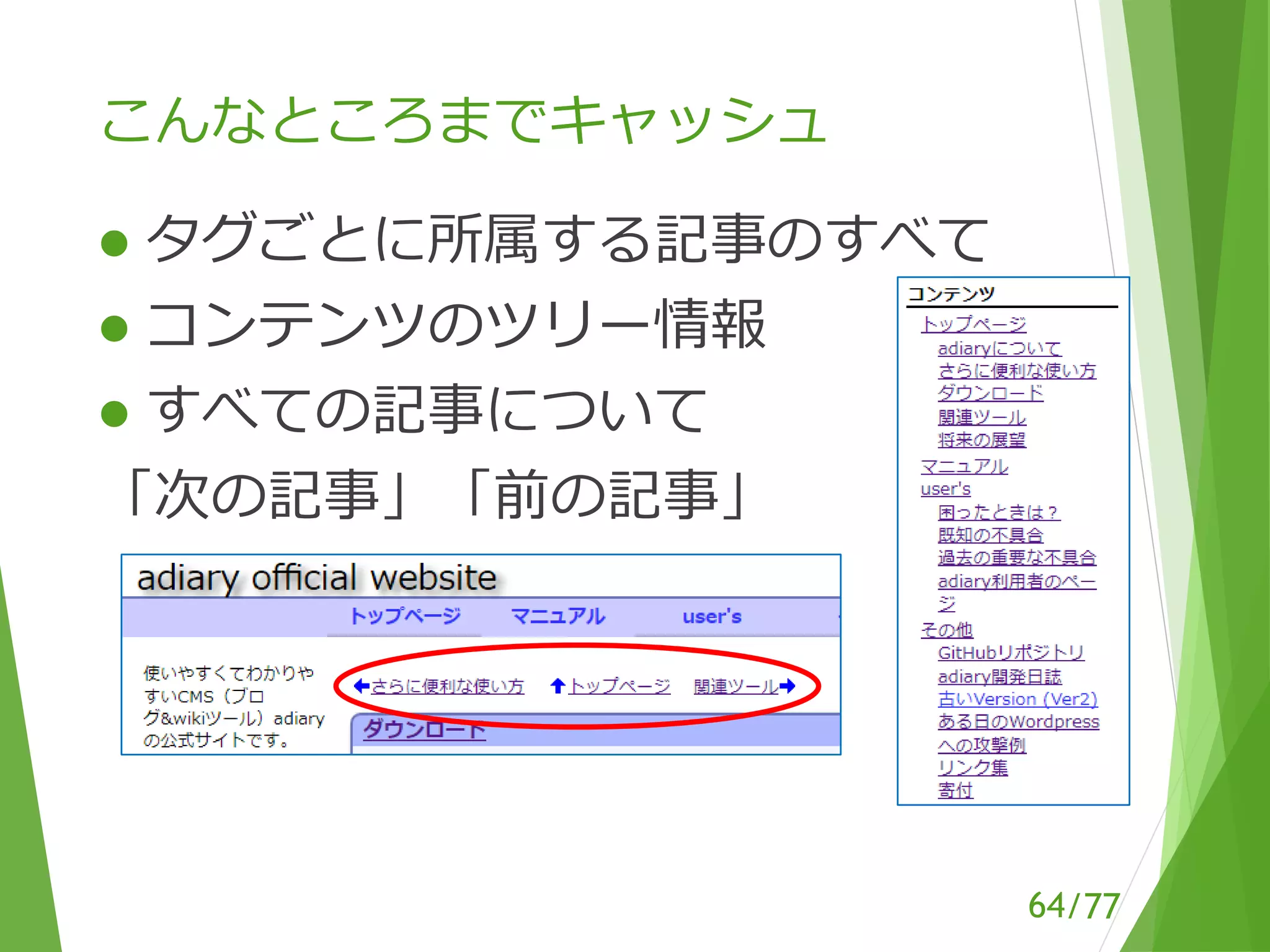
Task: Open 将来の展望 in the contents tree
Action: [982, 439]
